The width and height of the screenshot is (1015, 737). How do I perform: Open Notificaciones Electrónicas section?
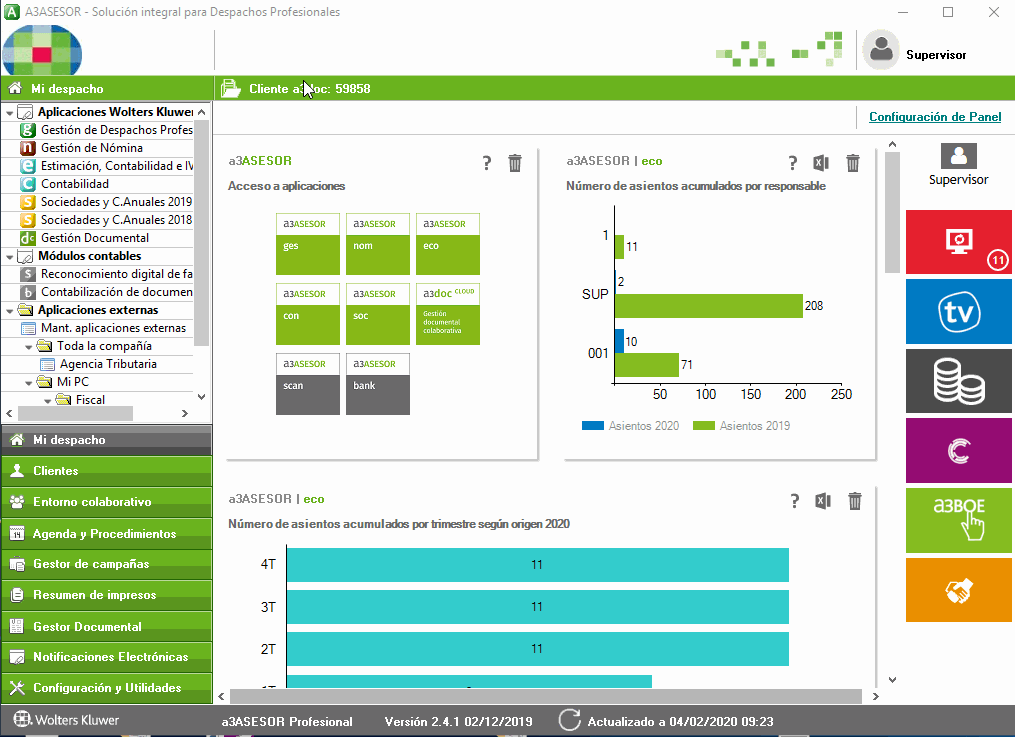coord(107,657)
